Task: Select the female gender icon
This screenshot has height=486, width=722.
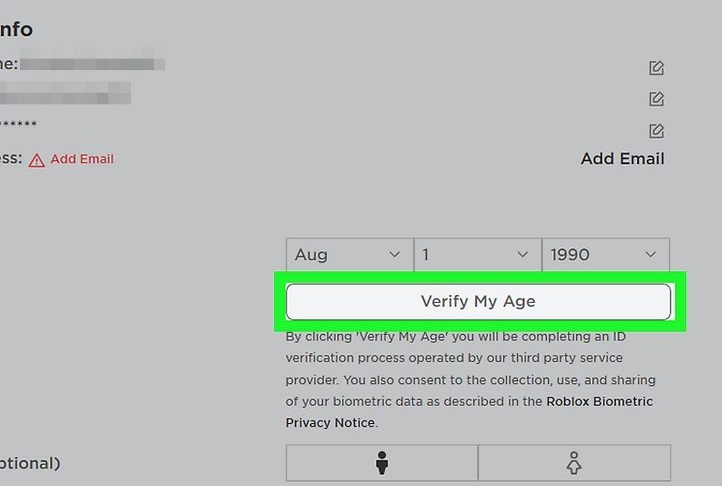Action: (574, 463)
